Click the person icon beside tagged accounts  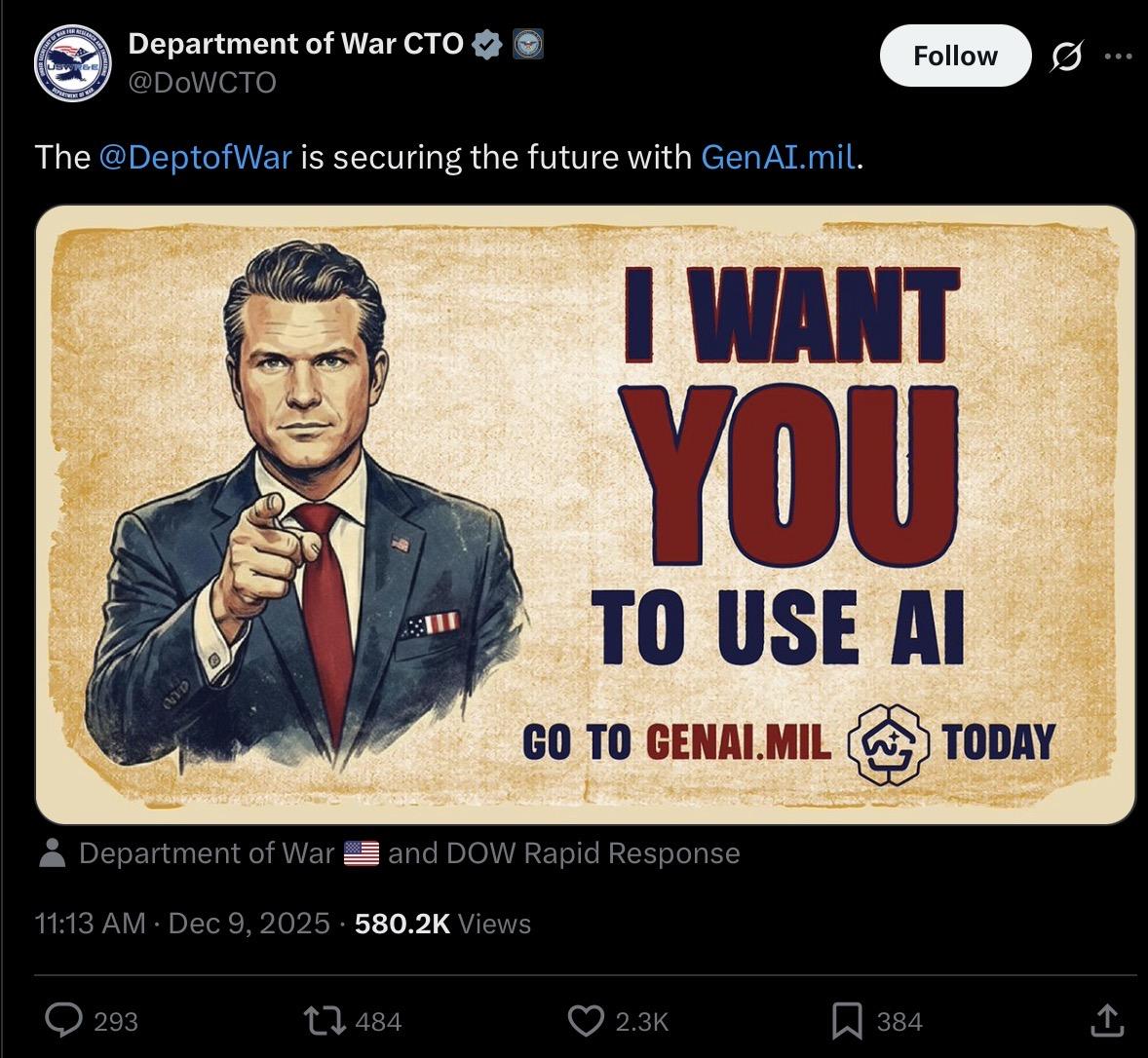point(53,854)
